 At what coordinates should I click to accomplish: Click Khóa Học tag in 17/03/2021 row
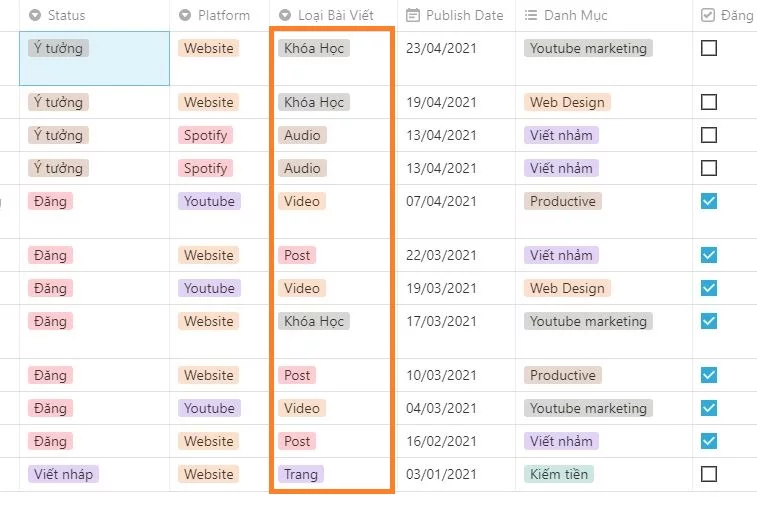pos(314,321)
